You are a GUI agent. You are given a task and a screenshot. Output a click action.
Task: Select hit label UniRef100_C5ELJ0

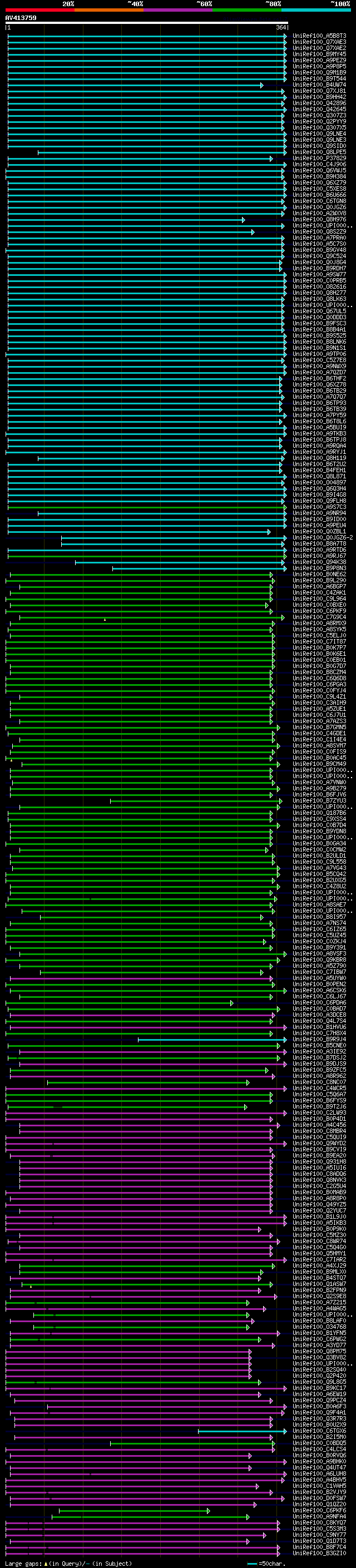(319, 635)
